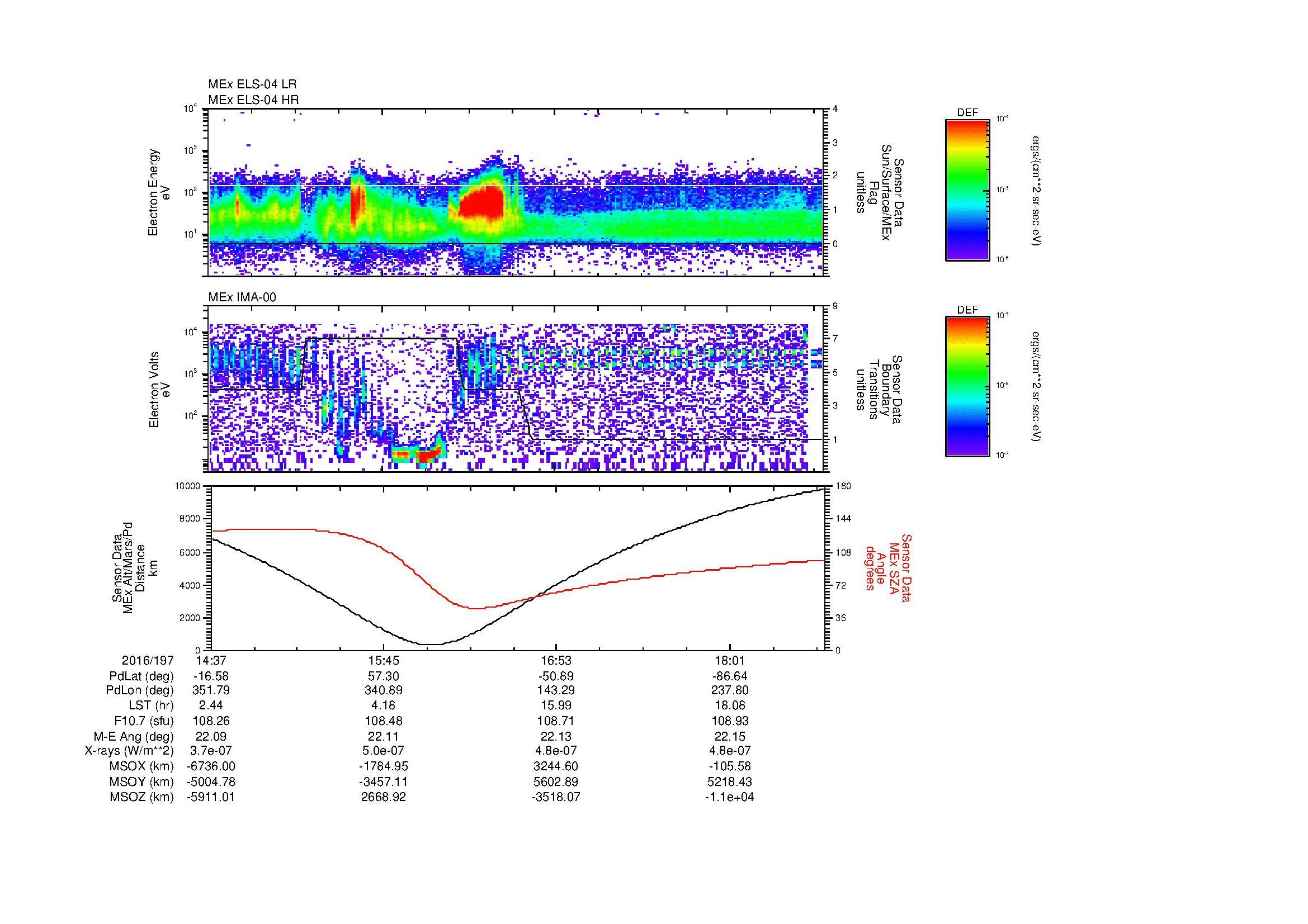Click the LST value '18.08'
This screenshot has width=1308, height=924.
point(730,705)
